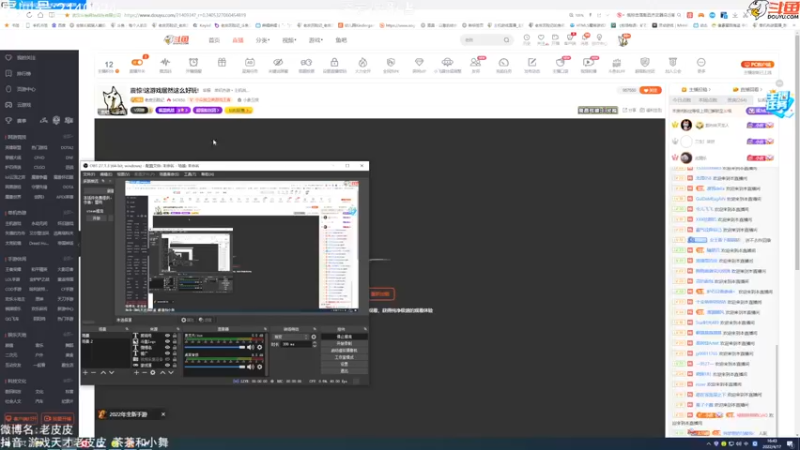Click 开始录制 button in OBS controls
Image resolution: width=800 pixels, height=450 pixels.
[x=344, y=344]
